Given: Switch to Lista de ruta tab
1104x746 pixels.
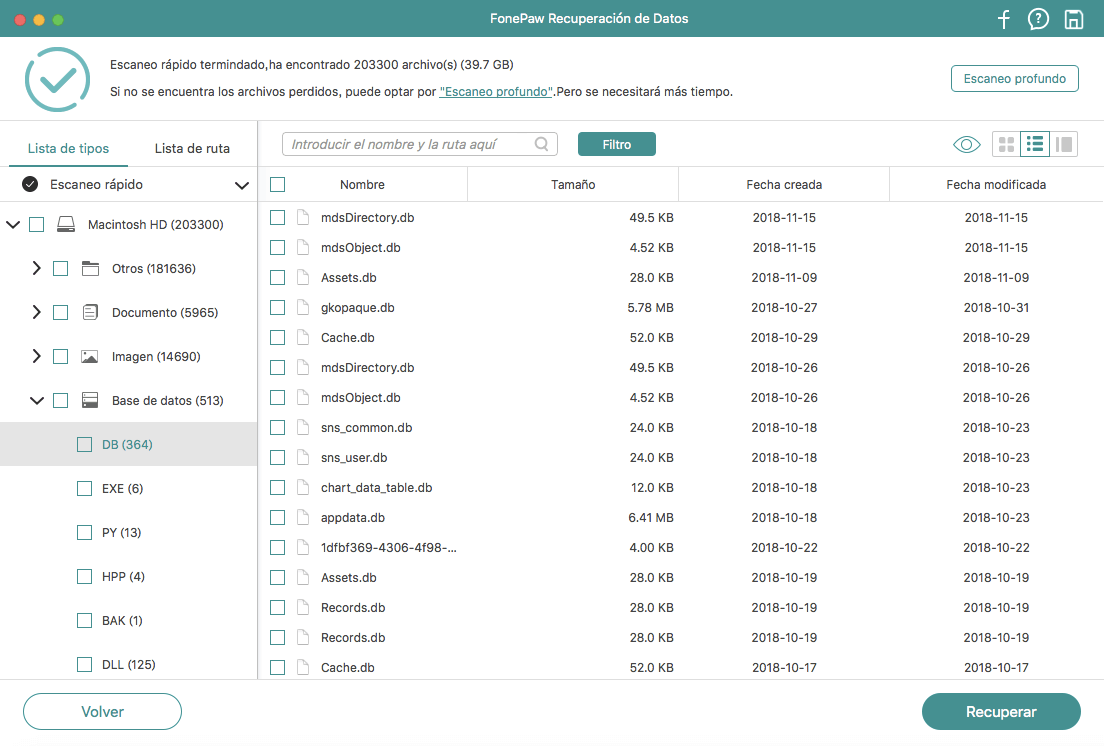Looking at the screenshot, I should [x=192, y=148].
